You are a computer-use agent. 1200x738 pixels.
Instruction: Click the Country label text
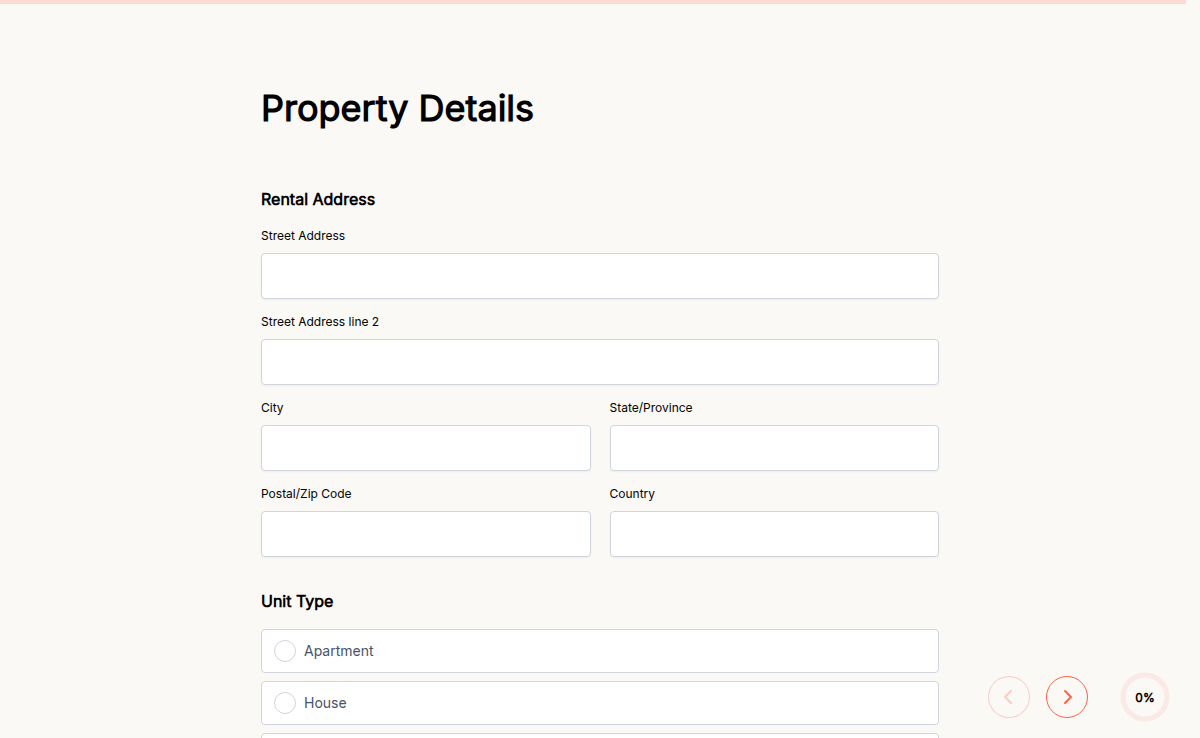pyautogui.click(x=632, y=494)
